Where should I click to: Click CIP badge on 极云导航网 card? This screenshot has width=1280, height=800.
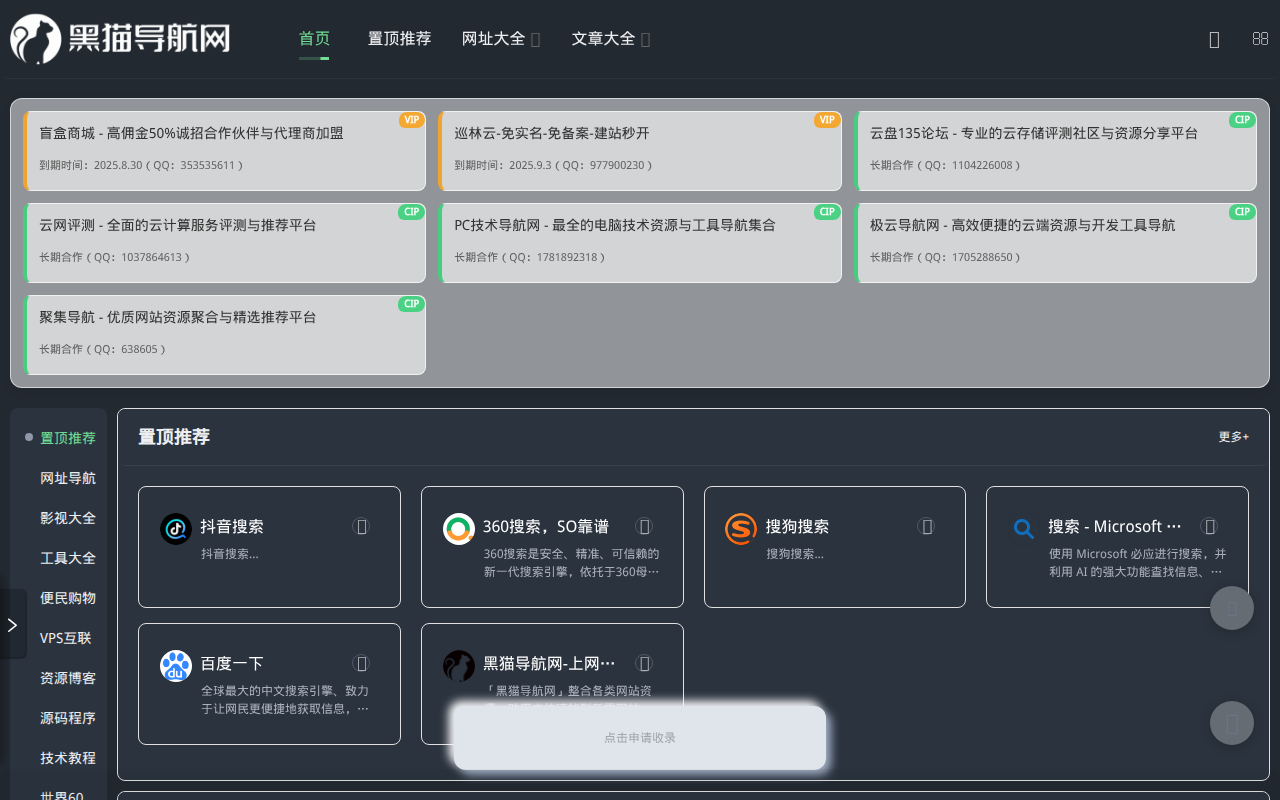tap(1242, 212)
